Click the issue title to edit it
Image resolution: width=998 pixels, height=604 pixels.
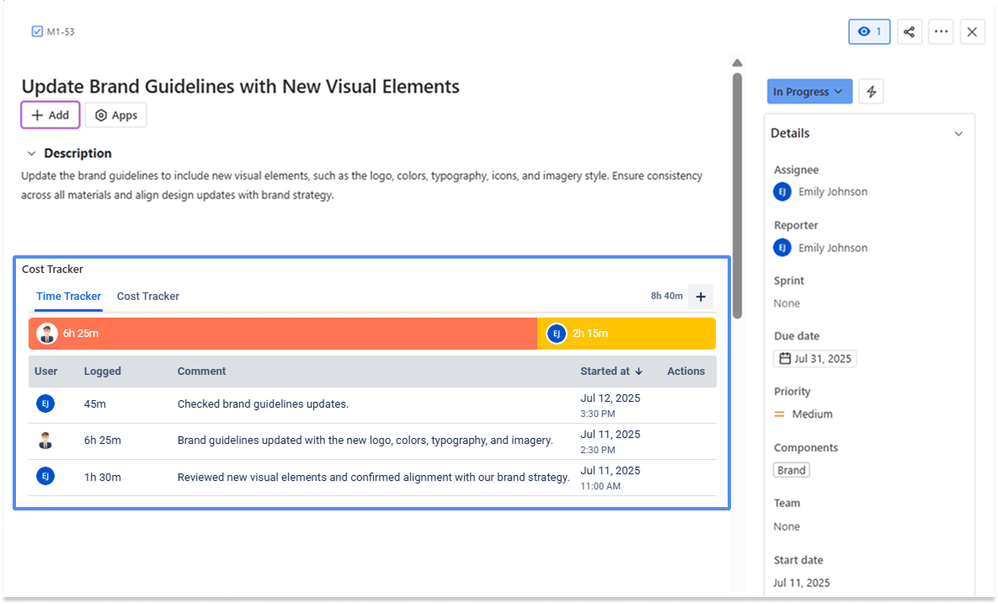pyautogui.click(x=241, y=86)
